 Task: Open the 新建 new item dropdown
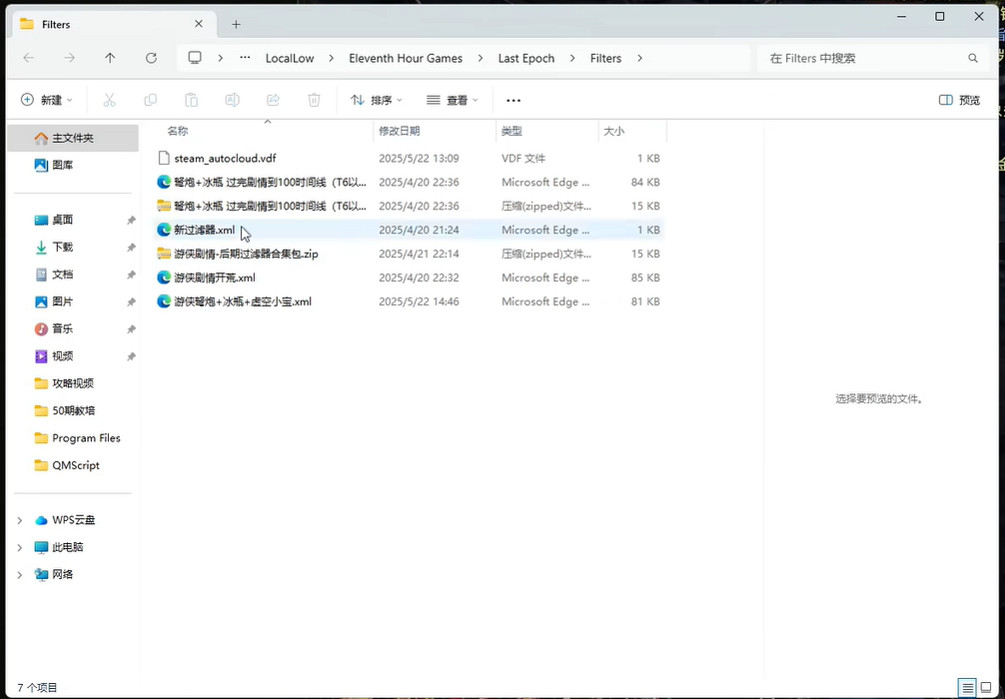45,100
